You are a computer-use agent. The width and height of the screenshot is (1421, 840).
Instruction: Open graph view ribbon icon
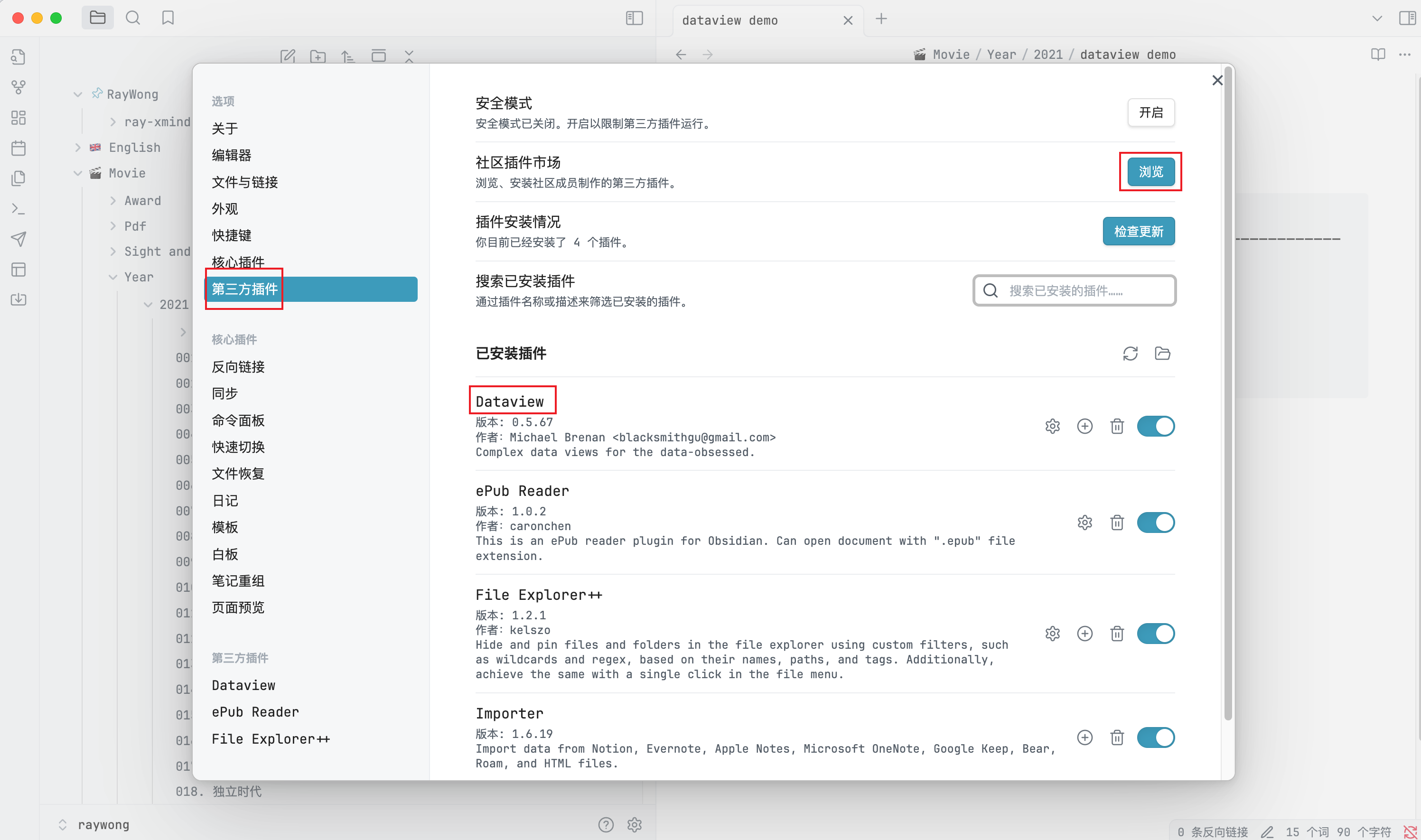(19, 87)
